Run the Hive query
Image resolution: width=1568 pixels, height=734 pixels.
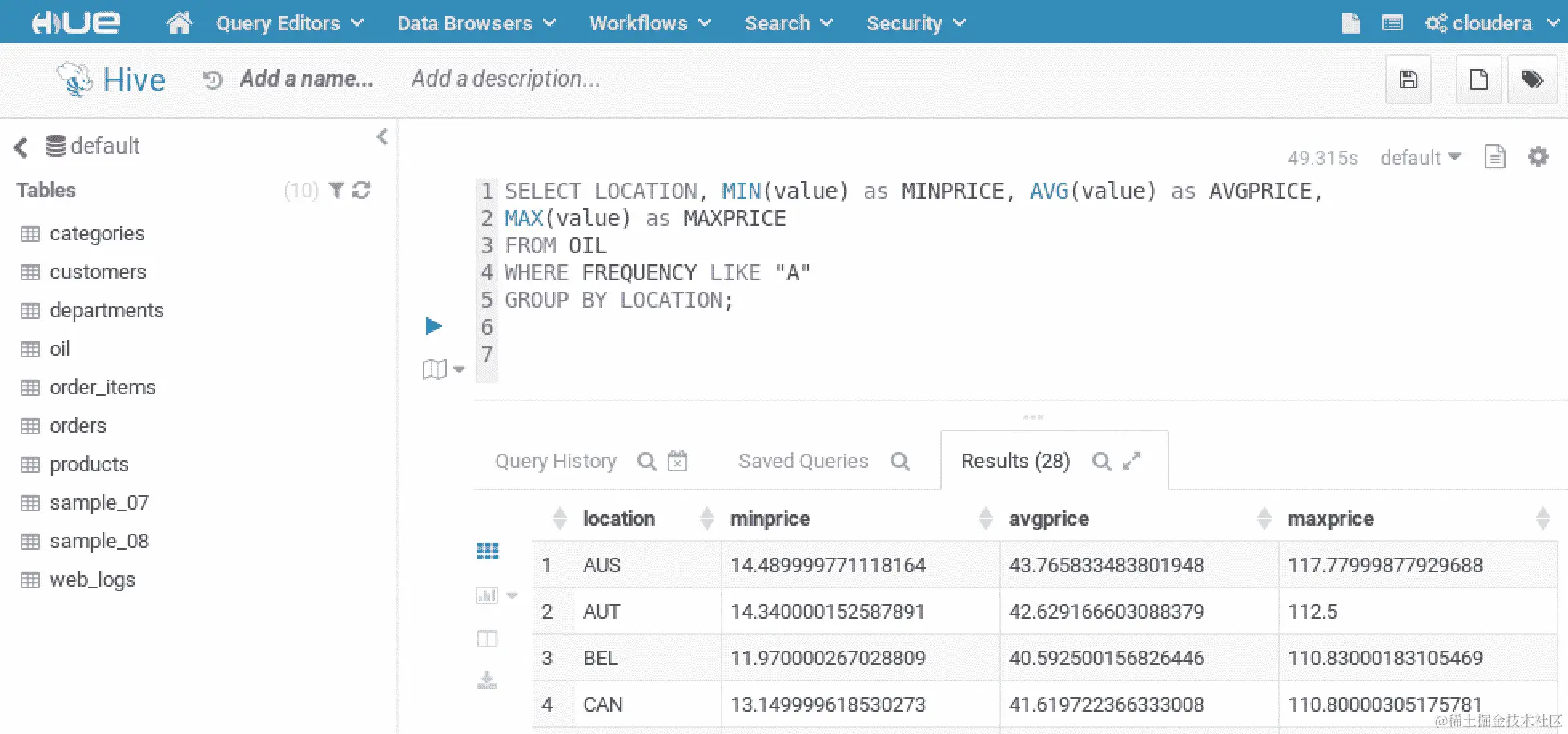(433, 325)
